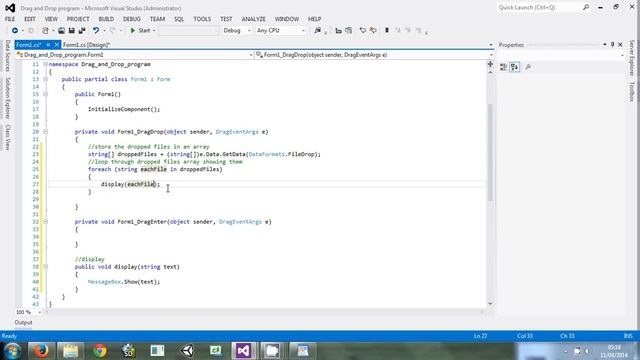Click the Find in Files toolbar icon
Viewport: 640px width, 360px height.
pos(318,31)
